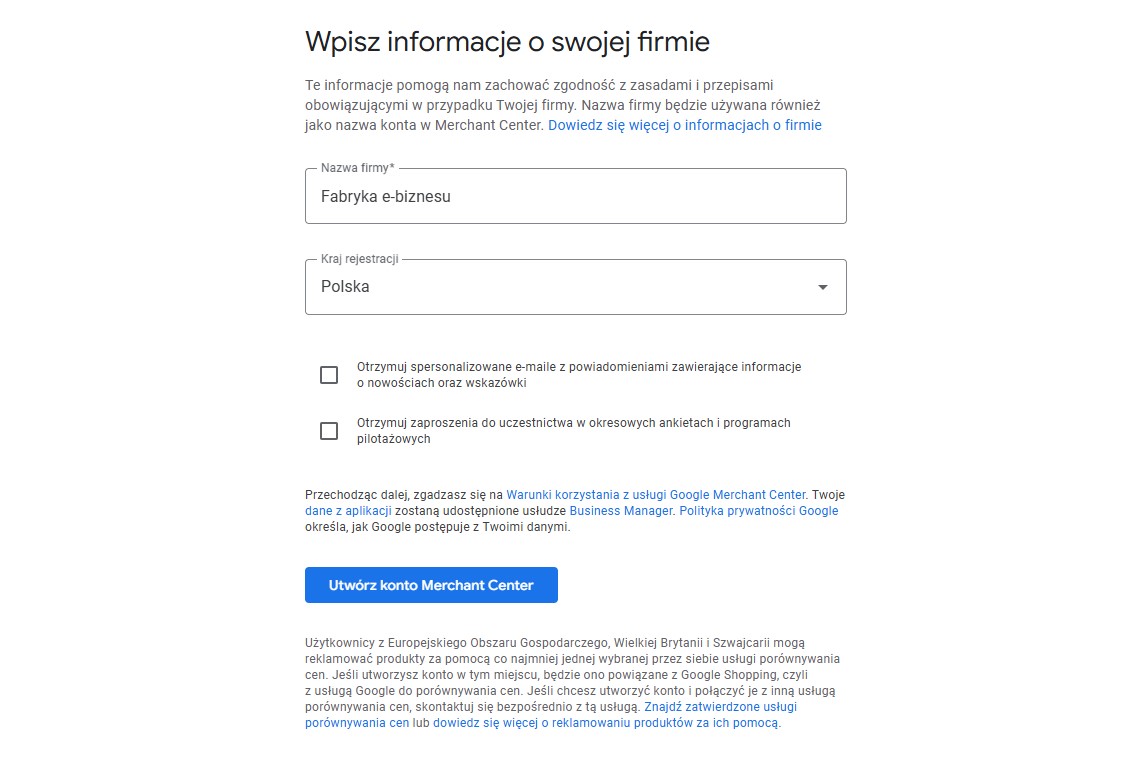Open Warunki korzystania z usługi Google Merchant Center

coord(655,495)
